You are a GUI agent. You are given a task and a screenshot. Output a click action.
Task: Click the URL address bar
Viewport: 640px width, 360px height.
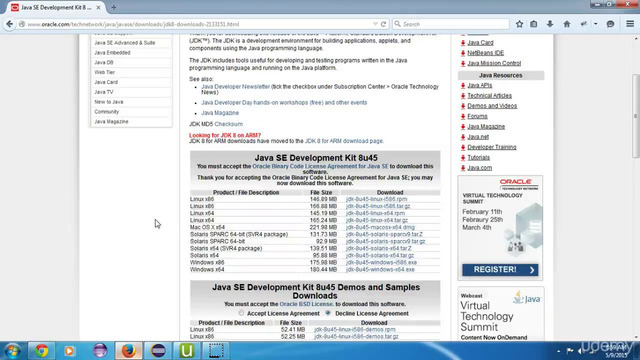click(198, 24)
